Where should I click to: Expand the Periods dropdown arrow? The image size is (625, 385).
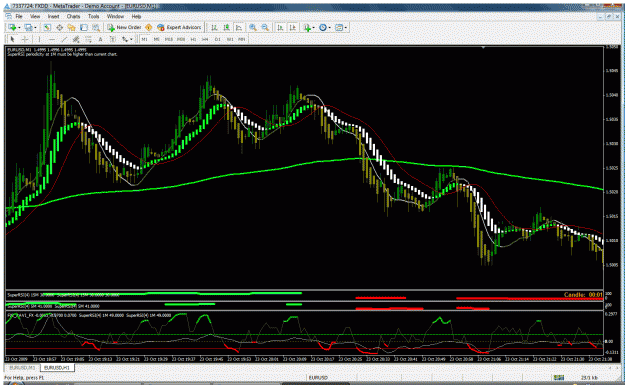(330, 28)
